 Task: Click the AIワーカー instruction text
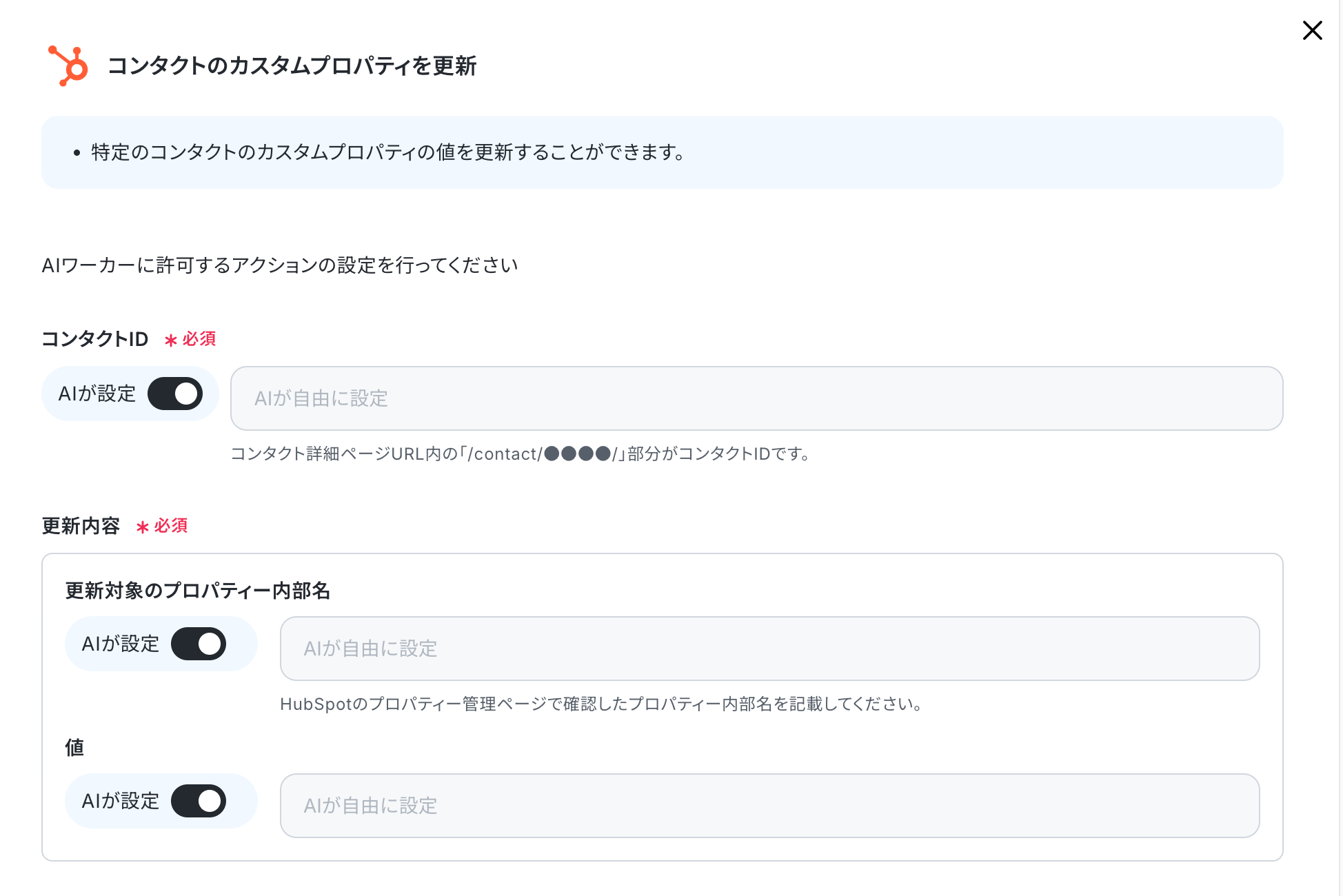280,265
